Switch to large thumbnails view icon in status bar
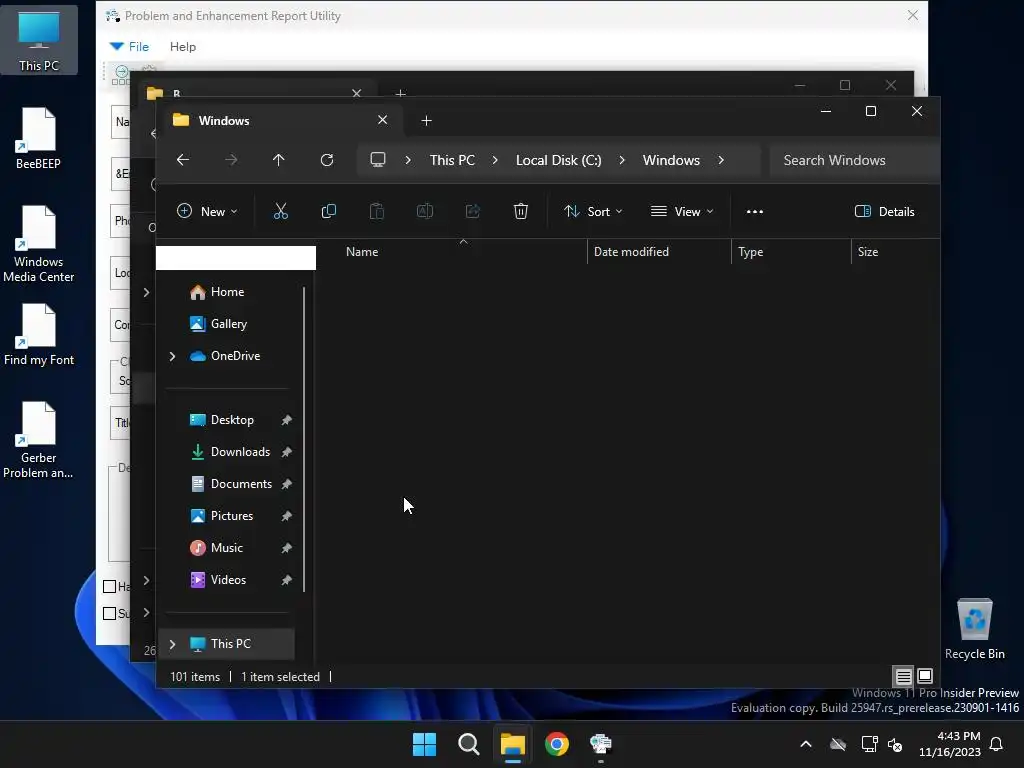Image resolution: width=1024 pixels, height=768 pixels. (925, 676)
